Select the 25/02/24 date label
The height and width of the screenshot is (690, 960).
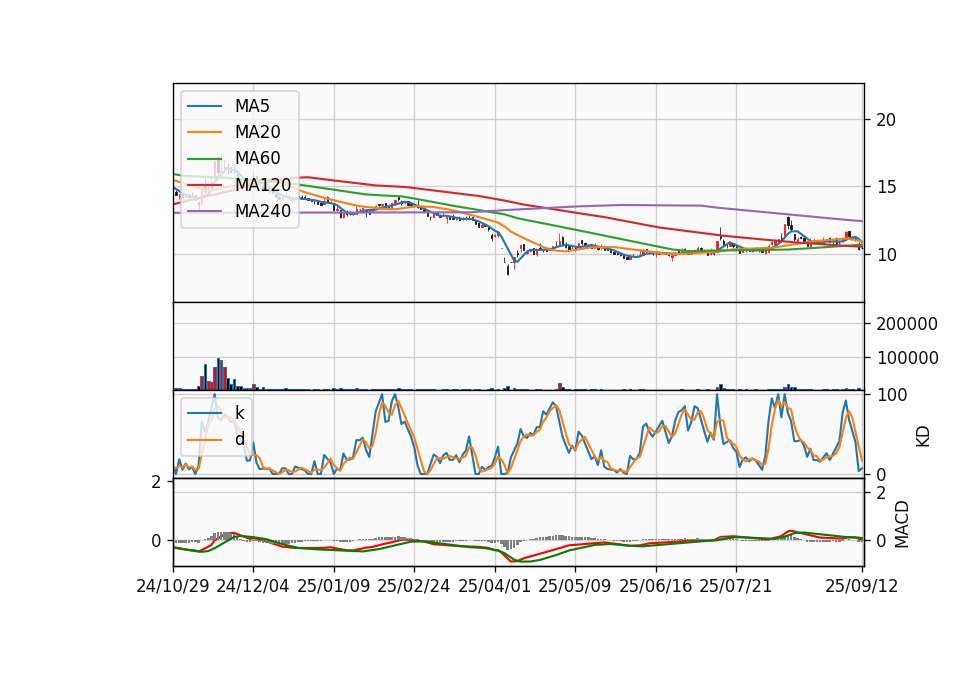(414, 586)
